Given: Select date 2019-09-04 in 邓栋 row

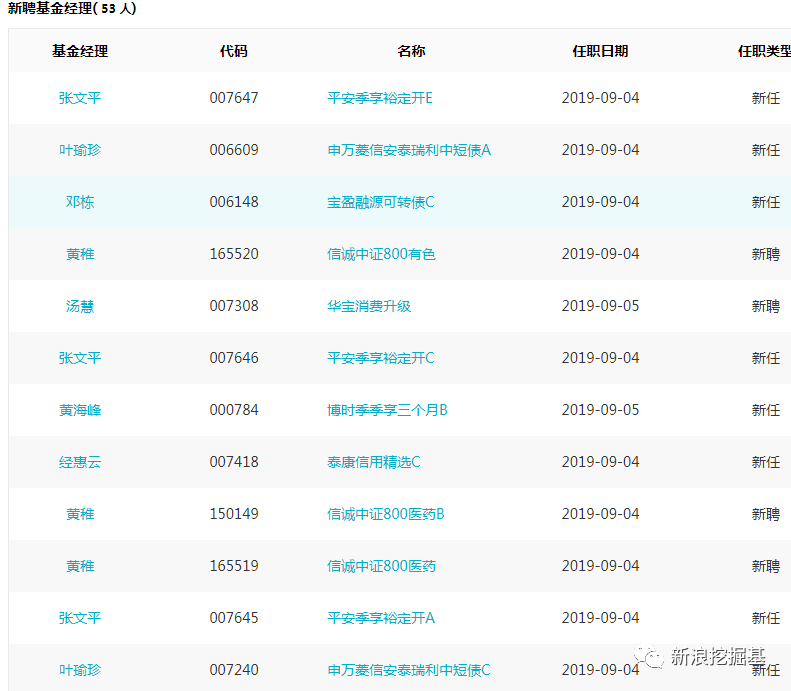Looking at the screenshot, I should 600,202.
